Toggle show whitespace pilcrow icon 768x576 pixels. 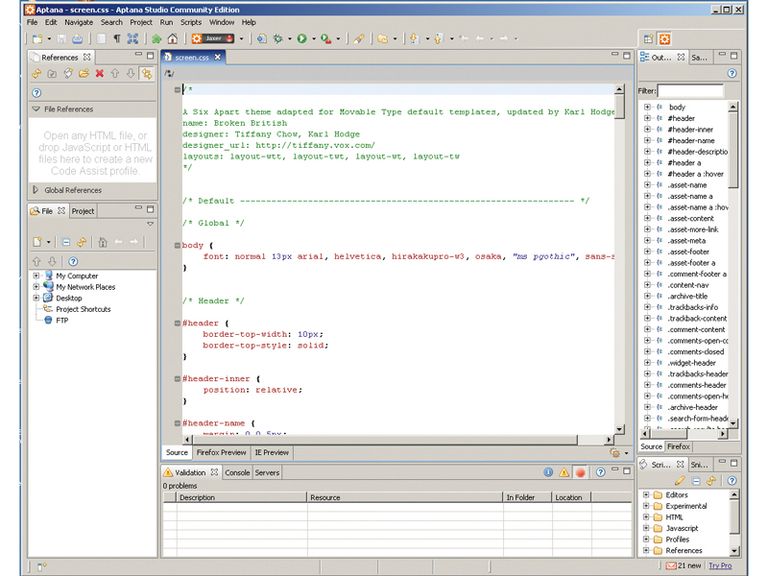pyautogui.click(x=117, y=39)
